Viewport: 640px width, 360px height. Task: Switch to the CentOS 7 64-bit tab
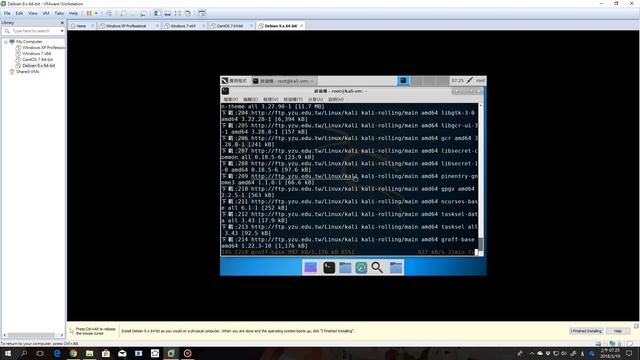click(x=230, y=26)
